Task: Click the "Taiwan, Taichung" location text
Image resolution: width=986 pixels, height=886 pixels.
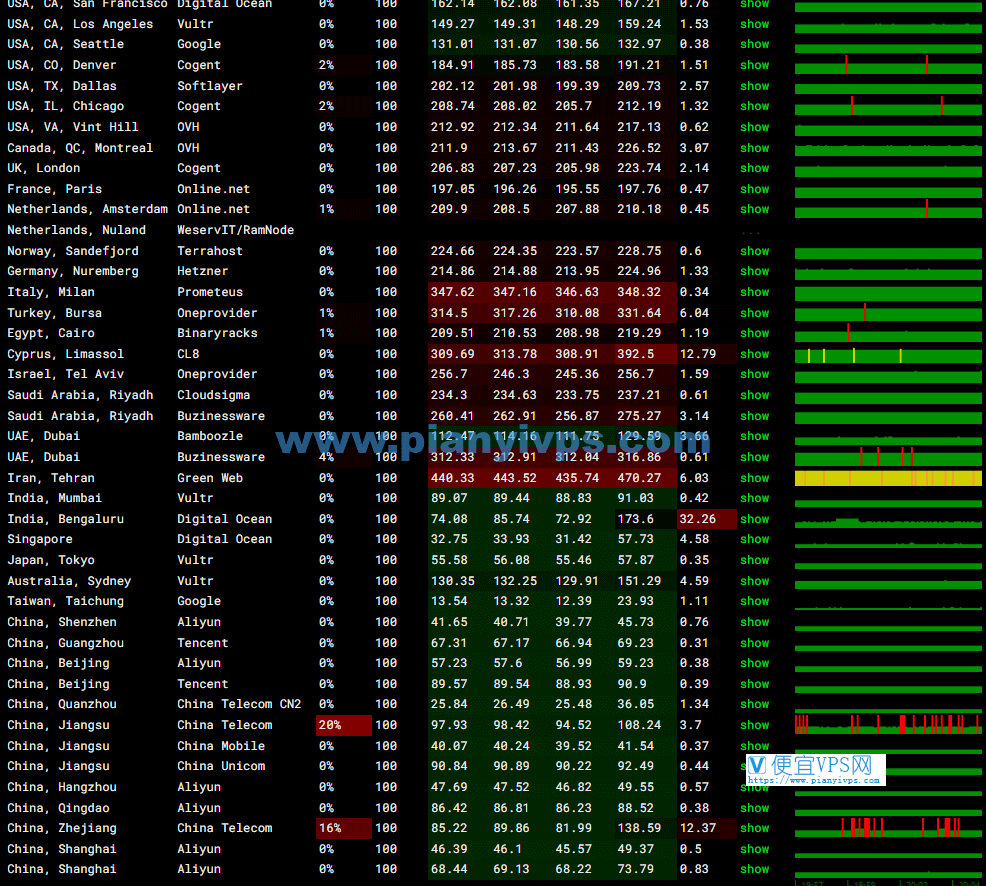Action: (x=65, y=601)
